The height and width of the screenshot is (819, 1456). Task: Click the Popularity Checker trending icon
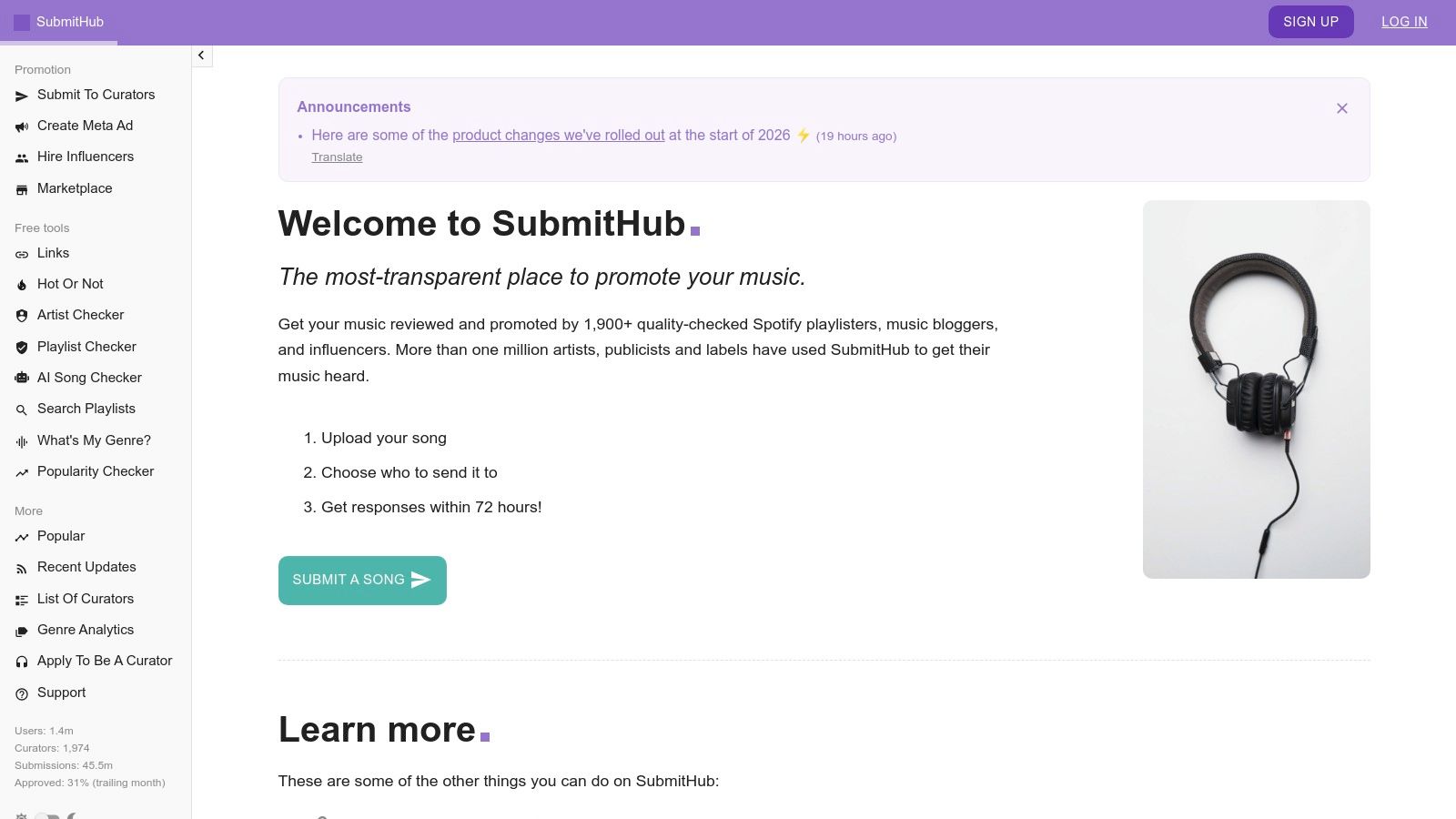click(x=22, y=471)
